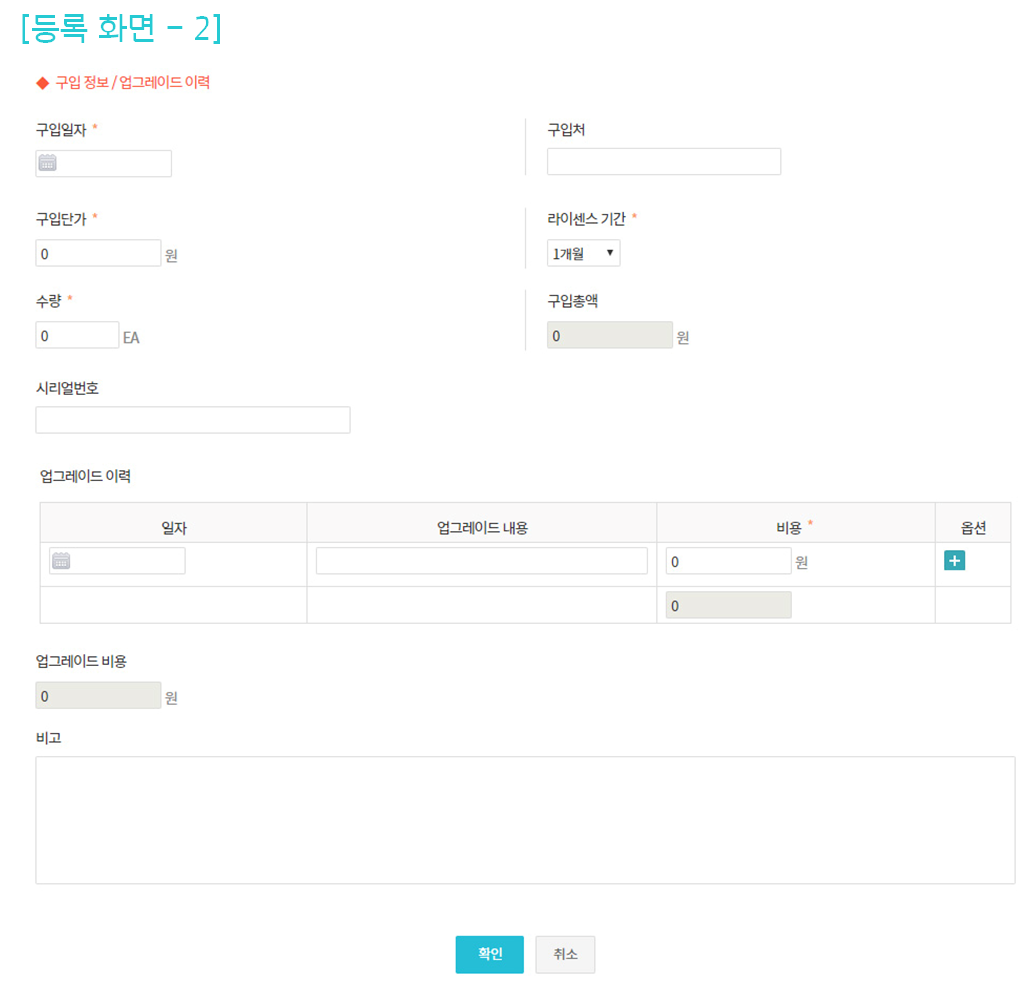Click the read-only 구입총액 field
The image size is (1023, 981).
pyautogui.click(x=609, y=335)
